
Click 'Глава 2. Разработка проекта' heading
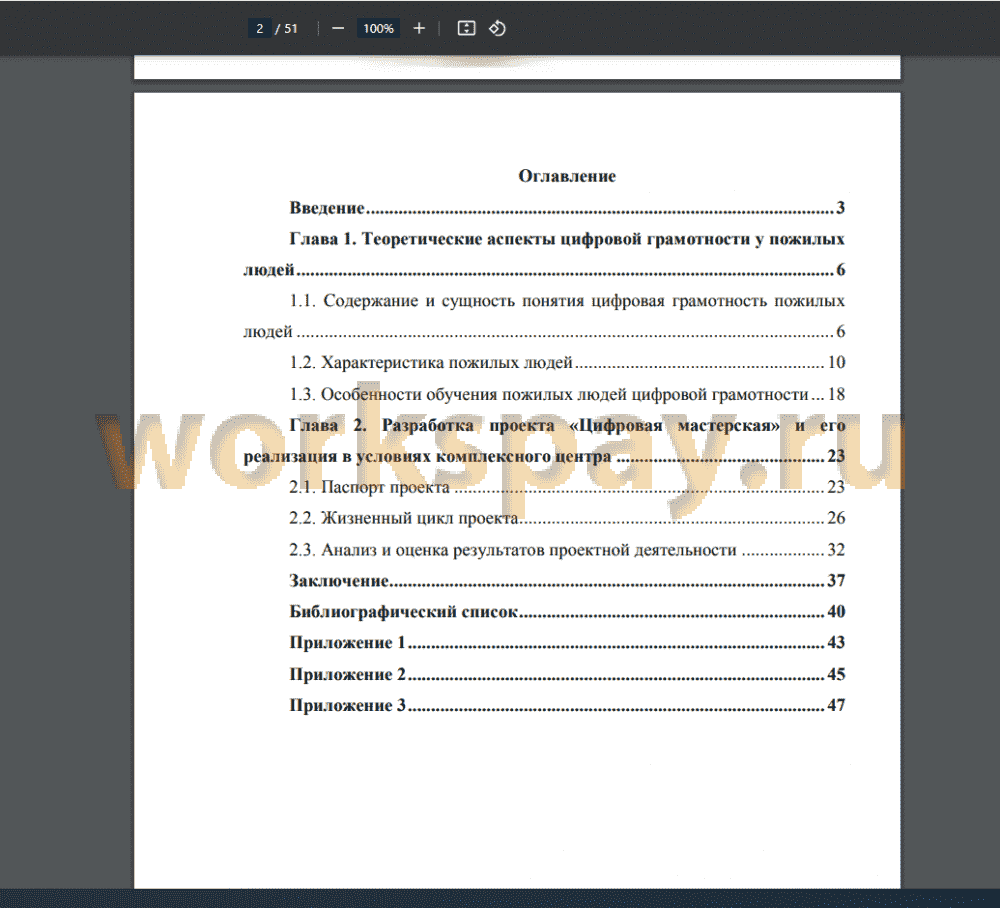[545, 441]
